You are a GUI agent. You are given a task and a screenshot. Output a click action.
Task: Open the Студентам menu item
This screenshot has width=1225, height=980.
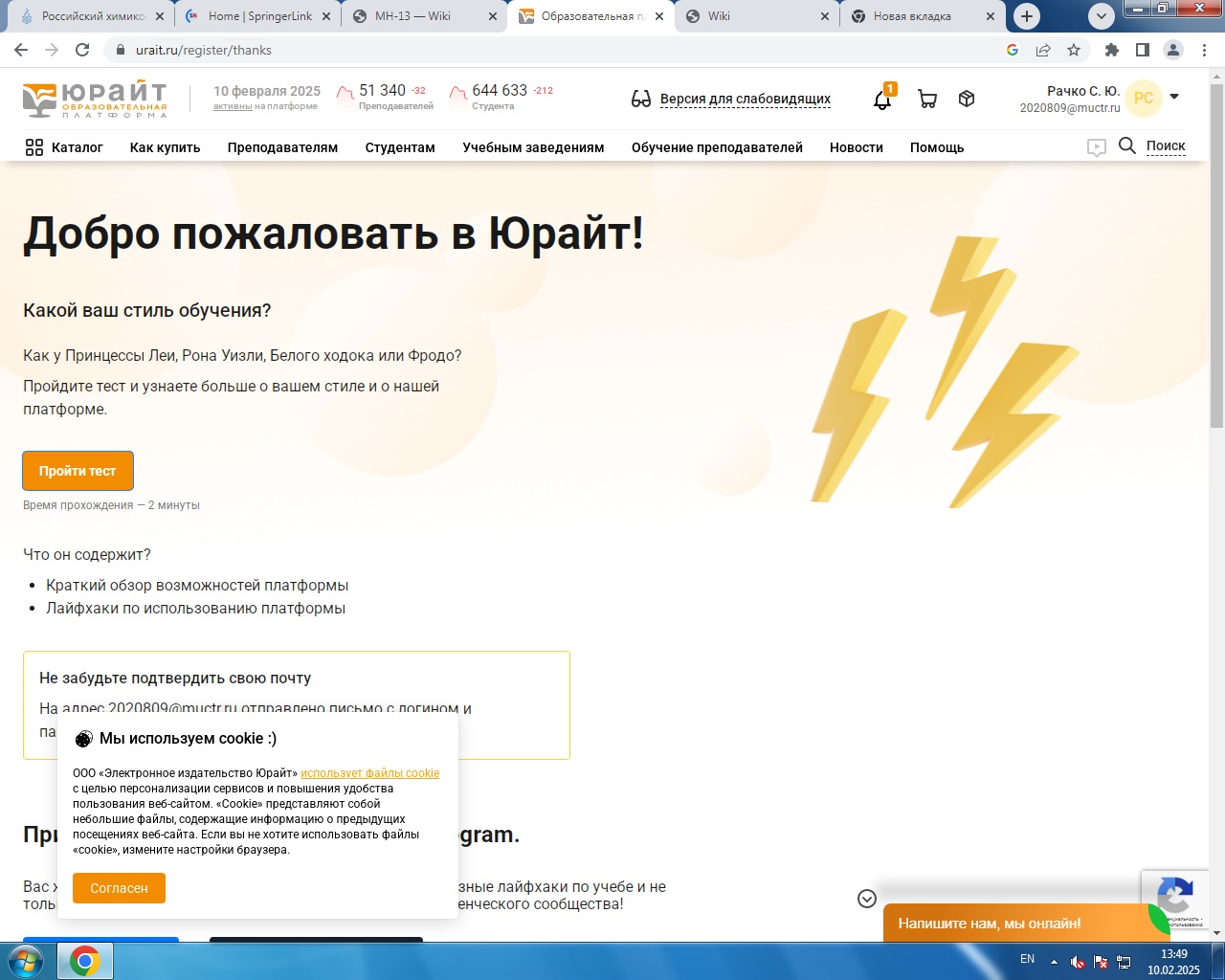coord(400,147)
